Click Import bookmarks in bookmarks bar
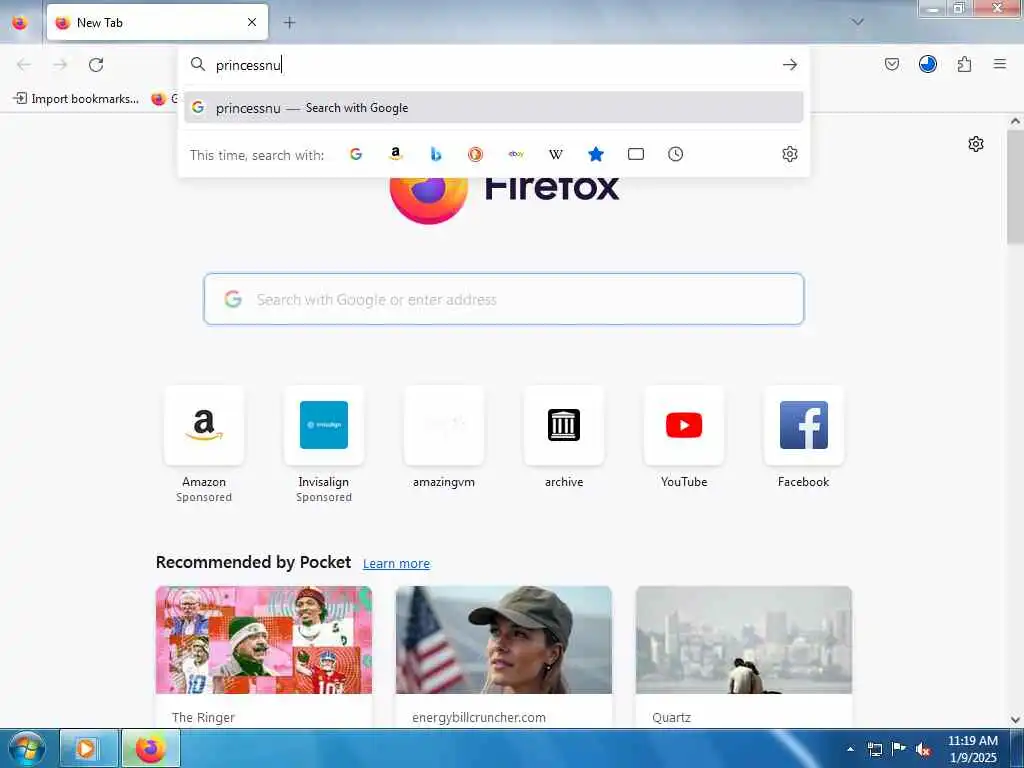The image size is (1024, 768). tap(76, 99)
